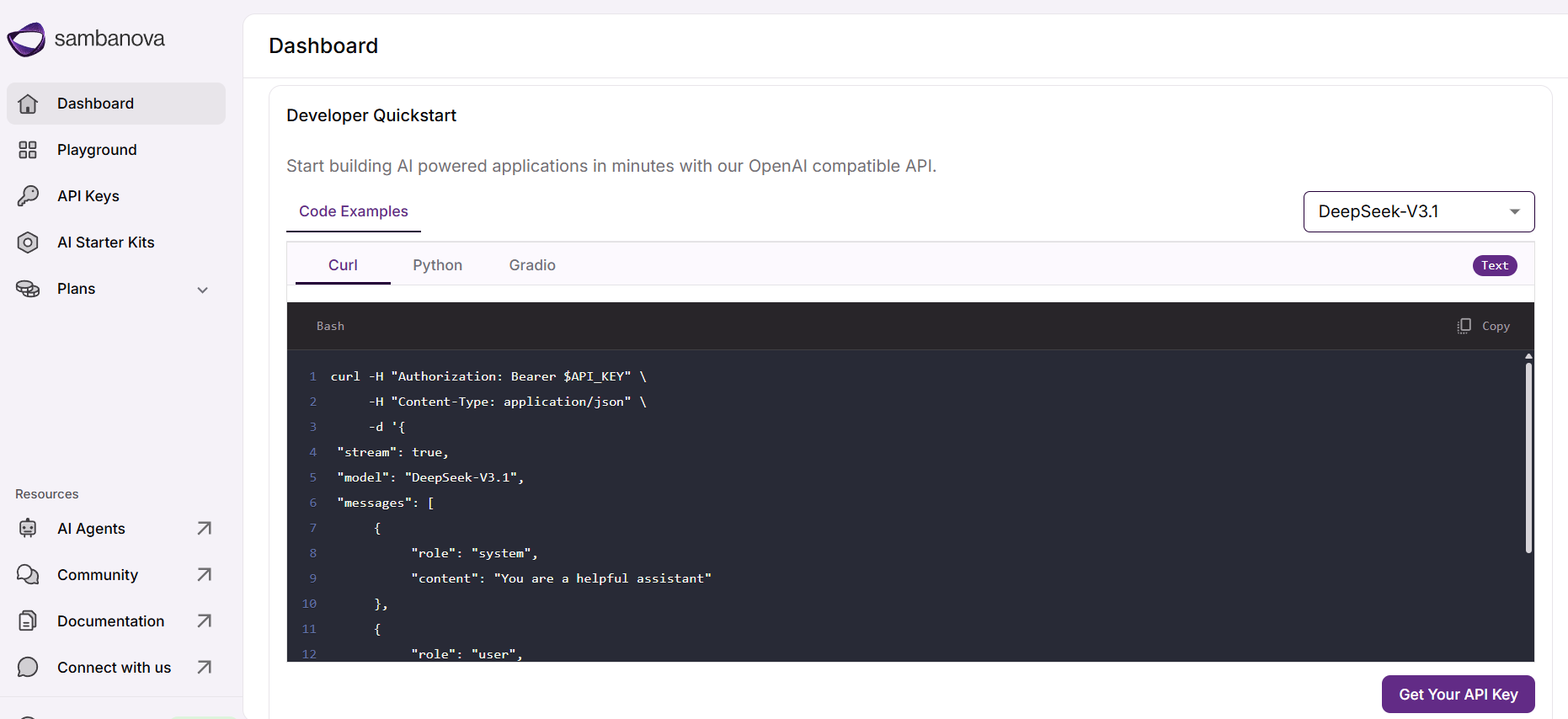Click the "model": "DeepSeek-V3.1" code line
This screenshot has width=1568, height=719.
tap(430, 477)
